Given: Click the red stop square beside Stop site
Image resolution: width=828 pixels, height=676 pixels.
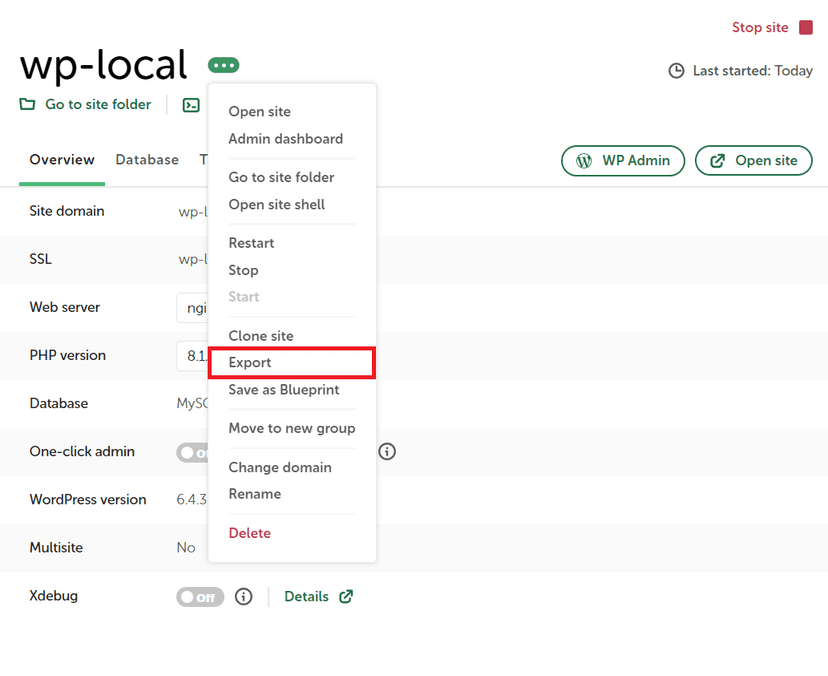Looking at the screenshot, I should pyautogui.click(x=805, y=28).
